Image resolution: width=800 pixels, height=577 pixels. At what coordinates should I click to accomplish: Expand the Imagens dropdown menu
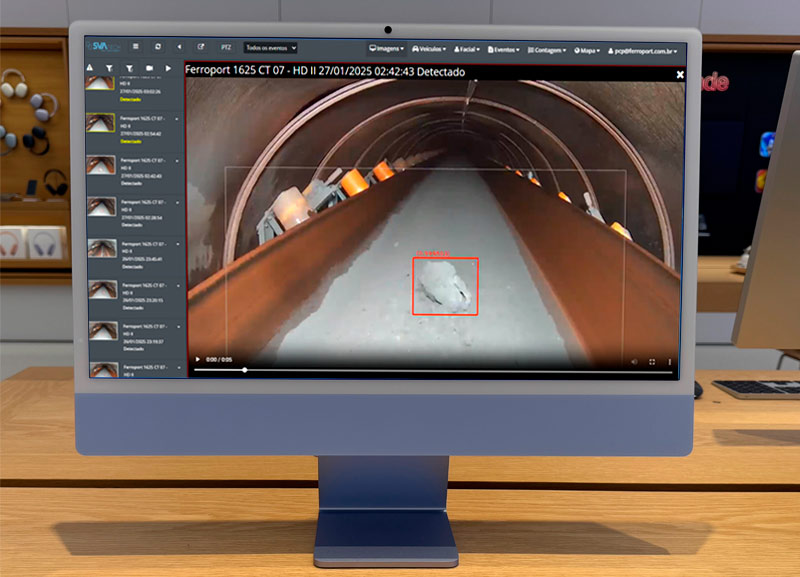(386, 48)
